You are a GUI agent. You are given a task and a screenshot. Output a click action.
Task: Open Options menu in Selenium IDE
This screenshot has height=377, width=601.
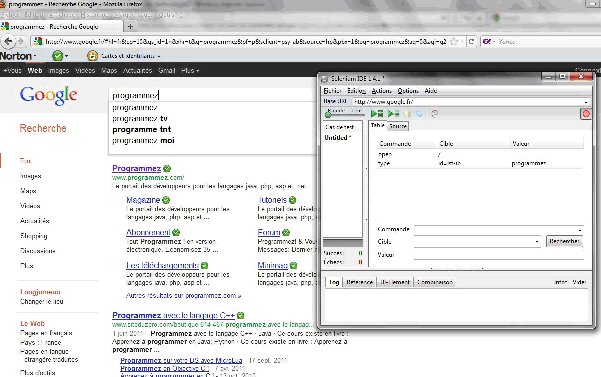click(408, 91)
